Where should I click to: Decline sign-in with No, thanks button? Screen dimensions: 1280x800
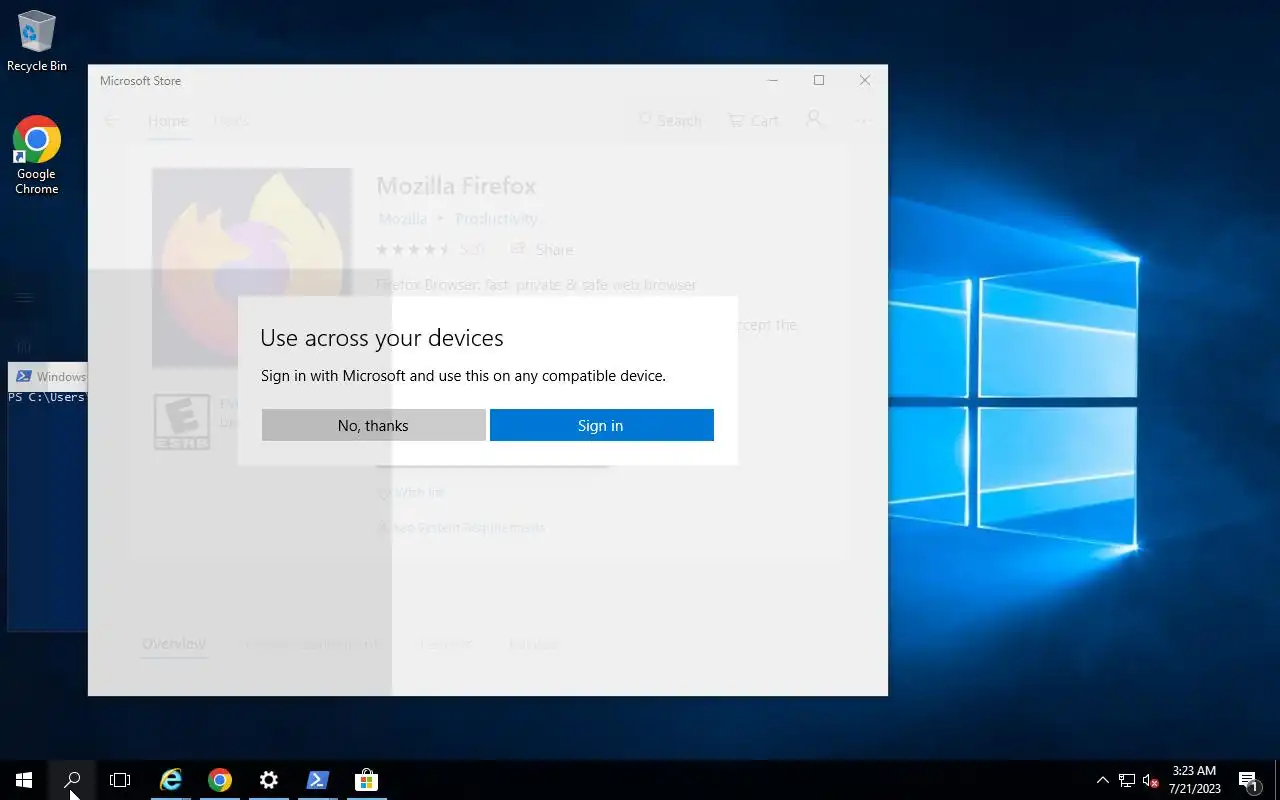pyautogui.click(x=373, y=425)
